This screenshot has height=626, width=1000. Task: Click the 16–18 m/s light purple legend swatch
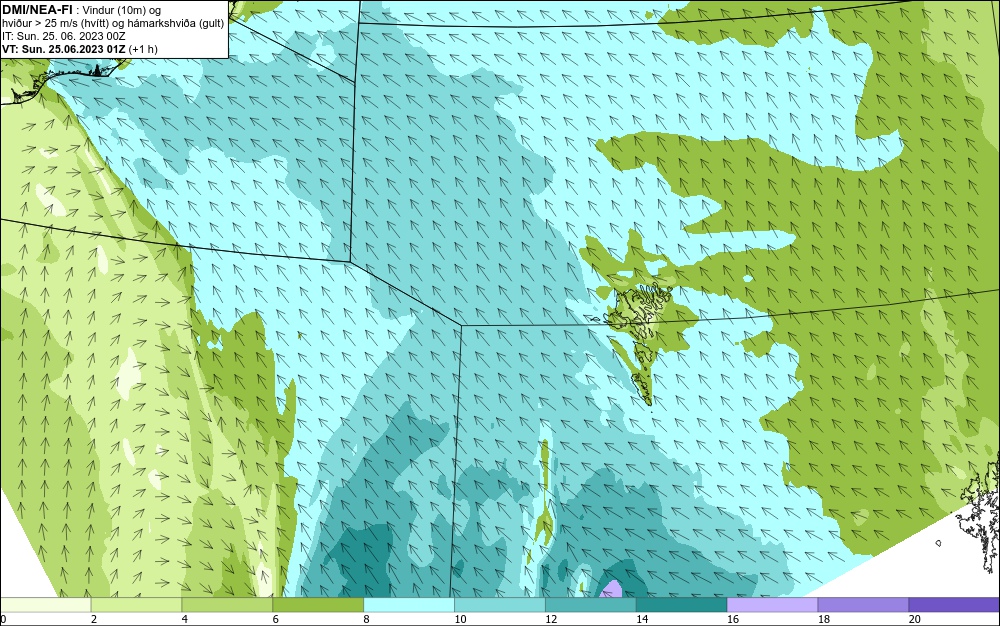tap(772, 604)
